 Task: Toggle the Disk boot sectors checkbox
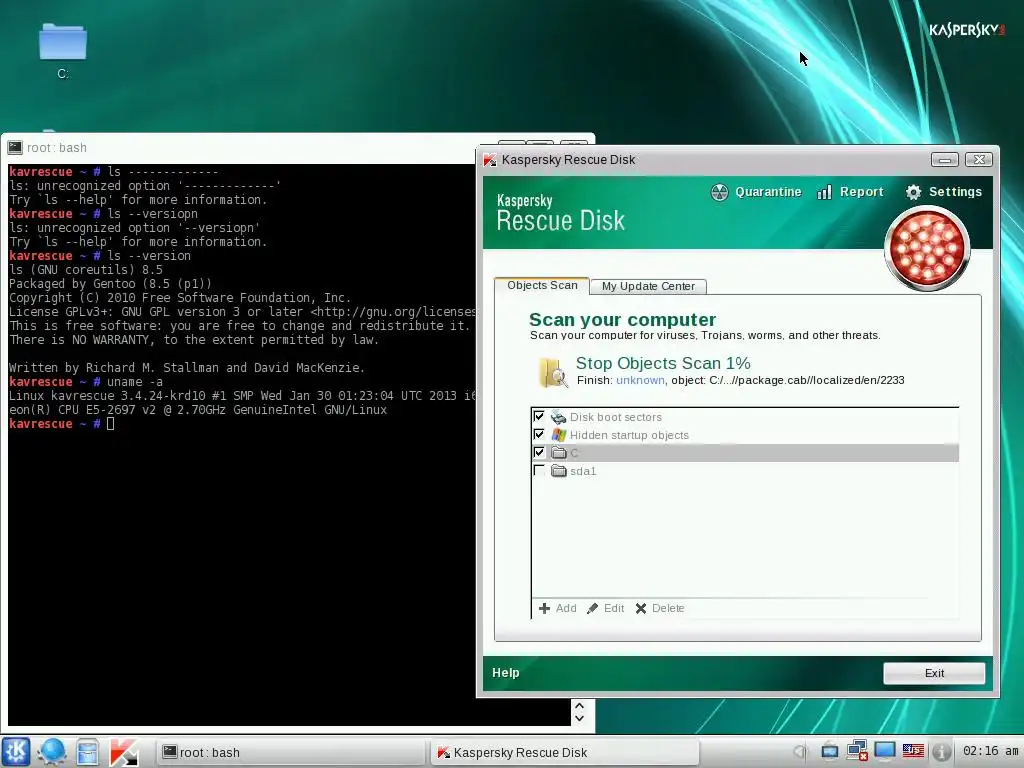click(539, 416)
